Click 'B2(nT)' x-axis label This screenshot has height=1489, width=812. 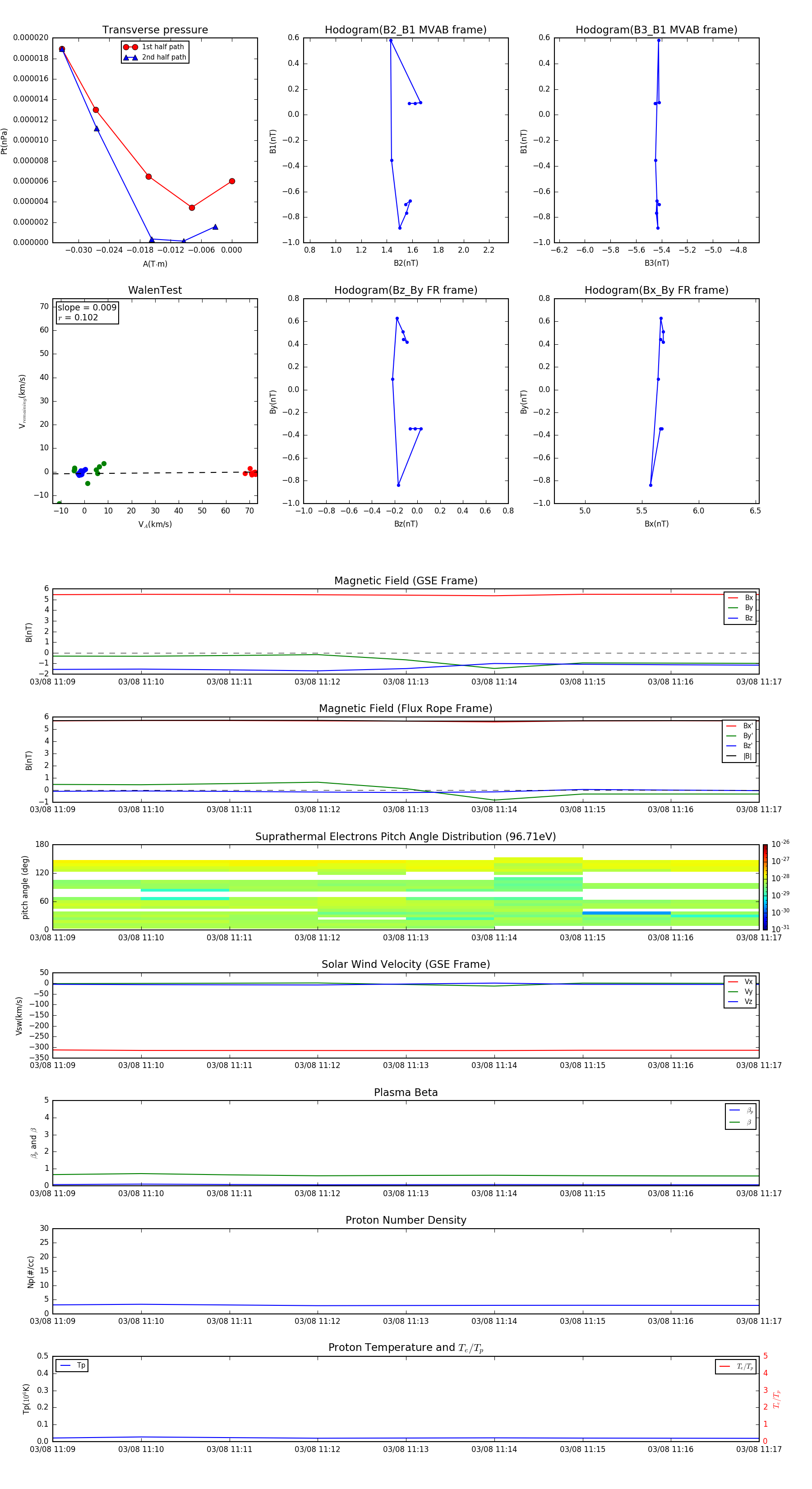click(406, 263)
